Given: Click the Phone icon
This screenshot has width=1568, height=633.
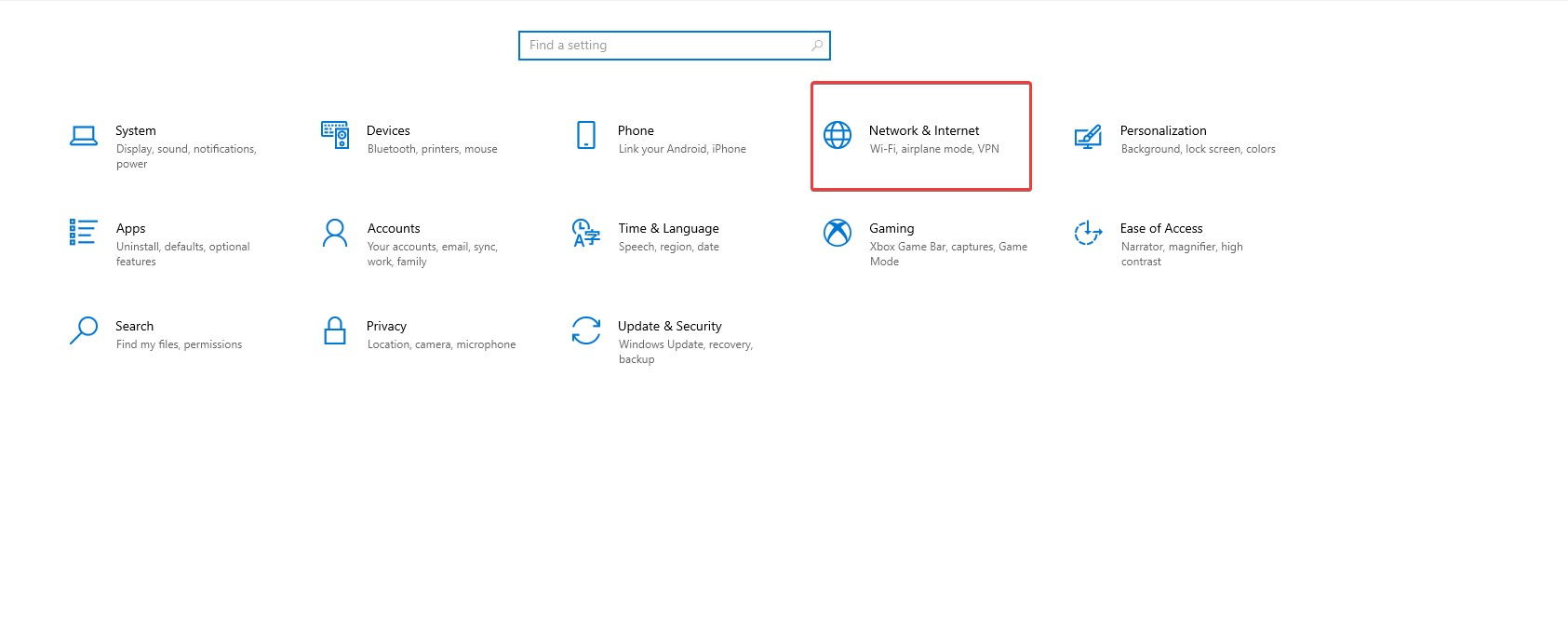Looking at the screenshot, I should coord(586,135).
